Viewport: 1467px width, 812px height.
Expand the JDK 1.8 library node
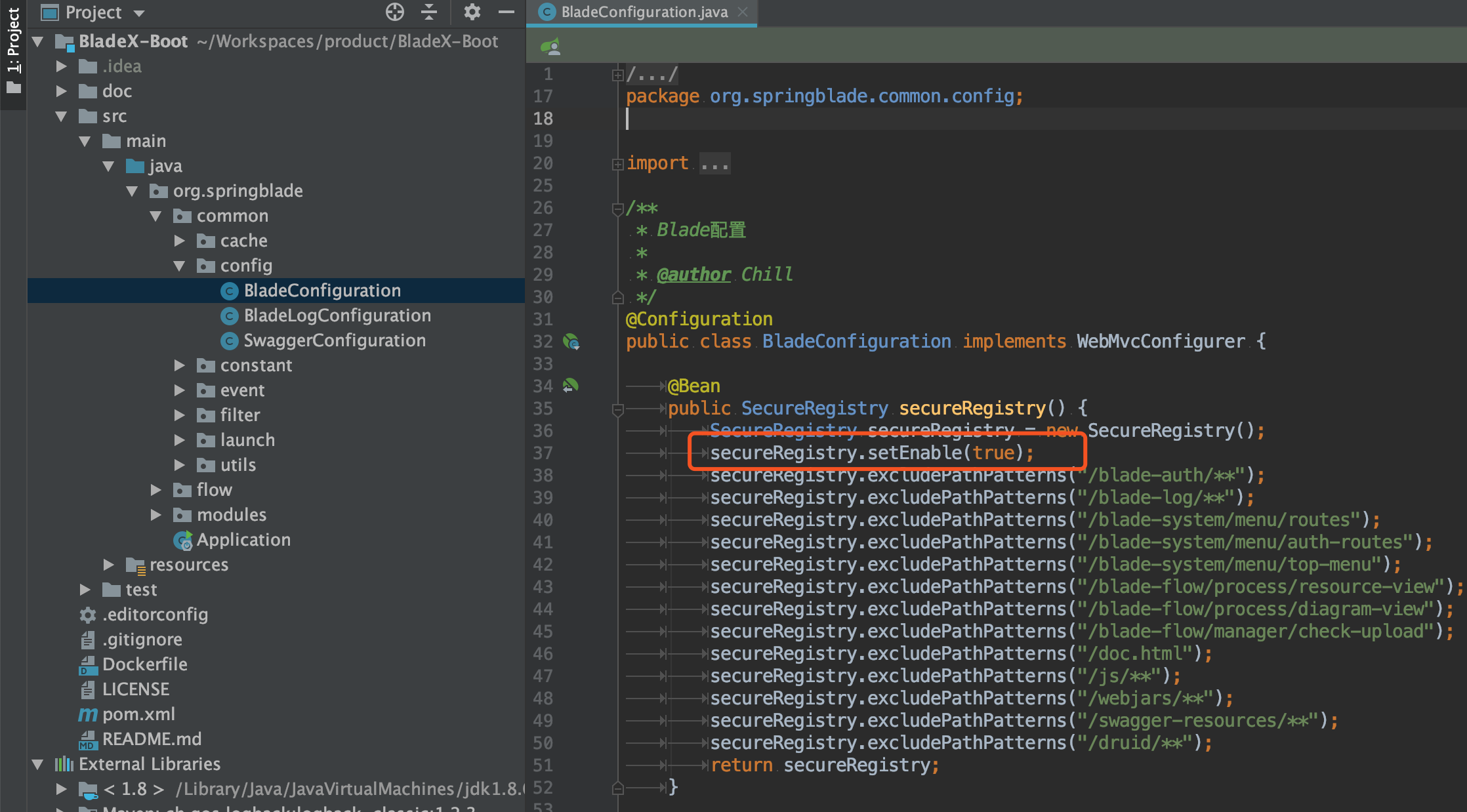61,789
